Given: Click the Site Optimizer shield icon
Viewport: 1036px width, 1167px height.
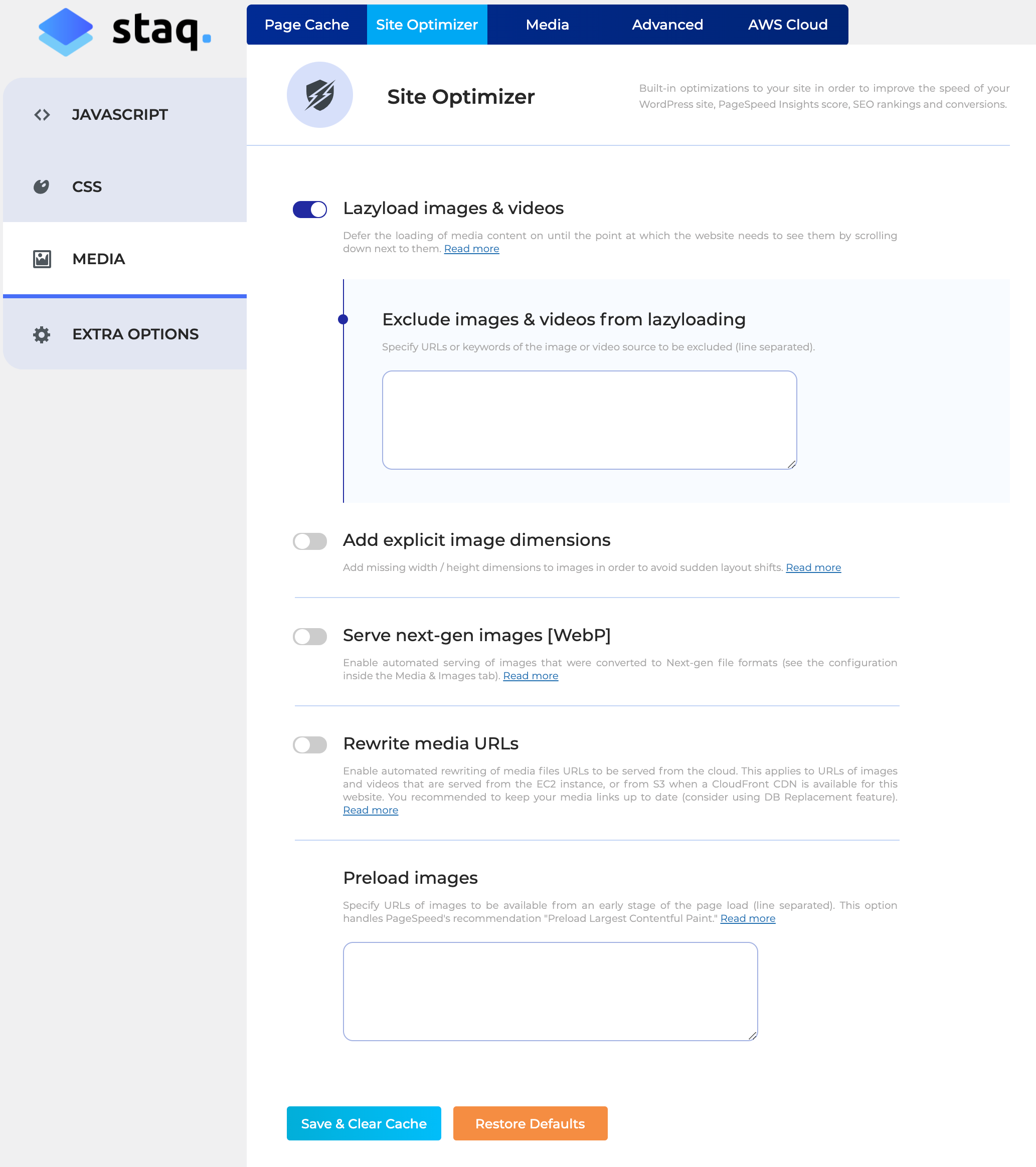Looking at the screenshot, I should [x=320, y=95].
